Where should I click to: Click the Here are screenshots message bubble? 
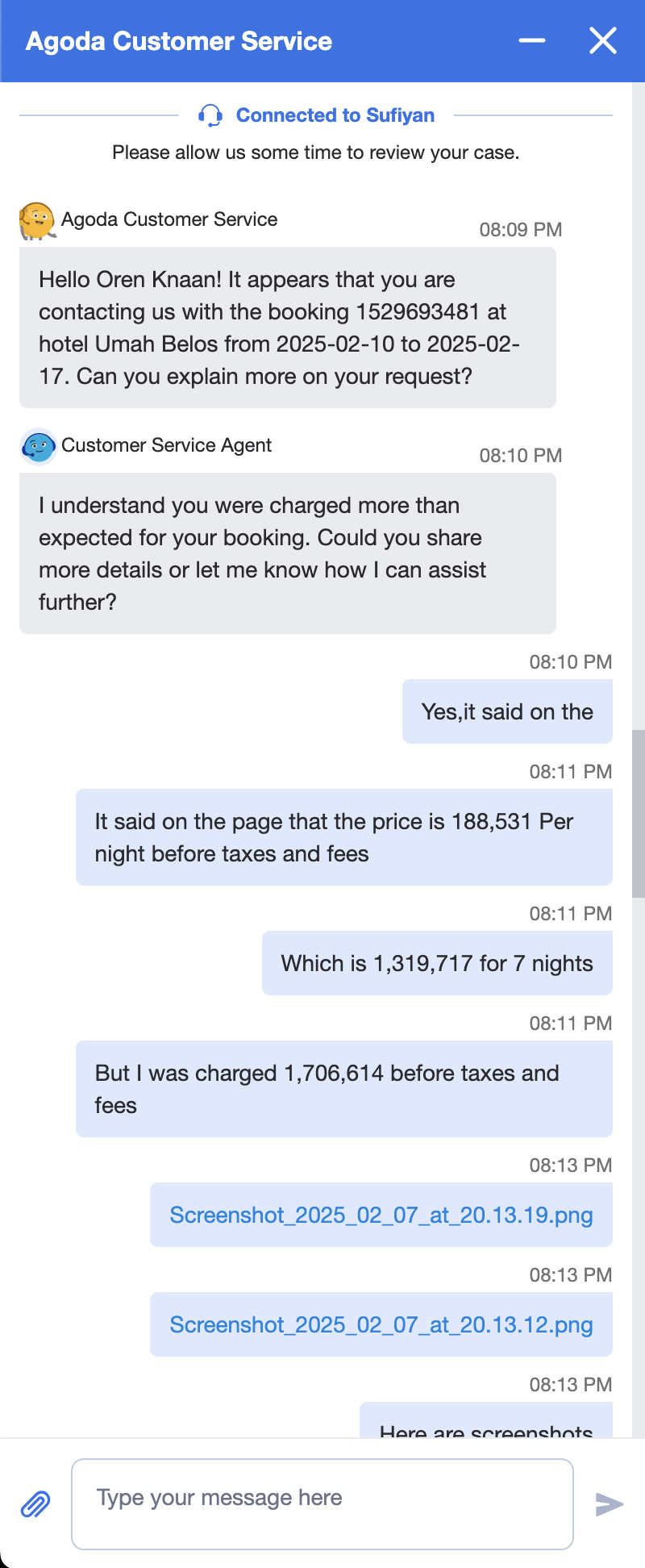coord(486,1426)
